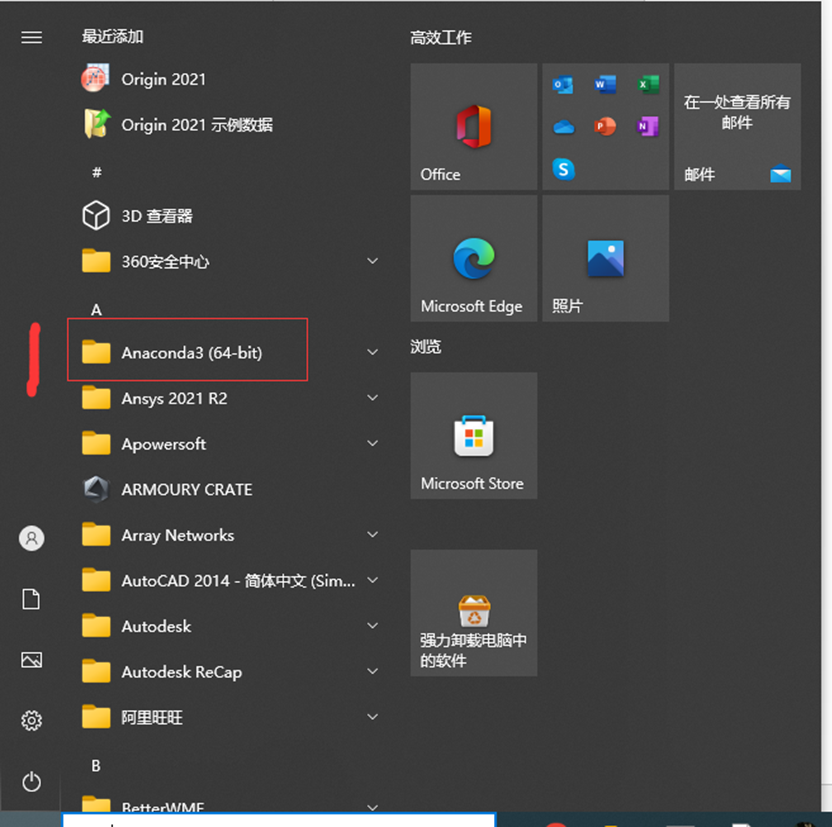Open Skype from the Office group tile

point(563,169)
